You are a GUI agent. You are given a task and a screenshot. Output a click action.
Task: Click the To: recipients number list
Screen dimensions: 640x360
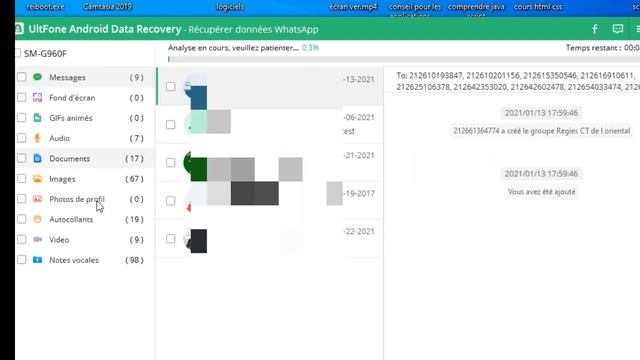(518, 81)
